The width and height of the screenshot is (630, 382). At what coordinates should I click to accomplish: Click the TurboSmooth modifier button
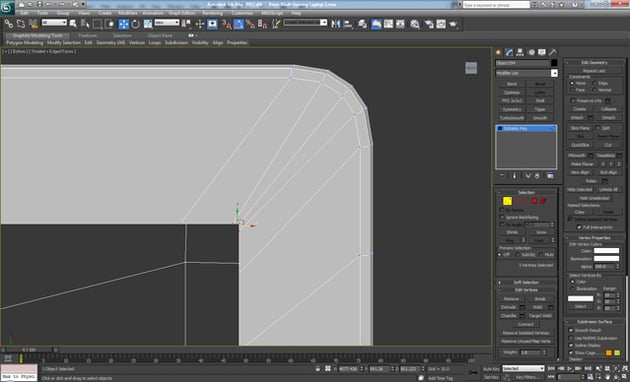click(x=512, y=118)
